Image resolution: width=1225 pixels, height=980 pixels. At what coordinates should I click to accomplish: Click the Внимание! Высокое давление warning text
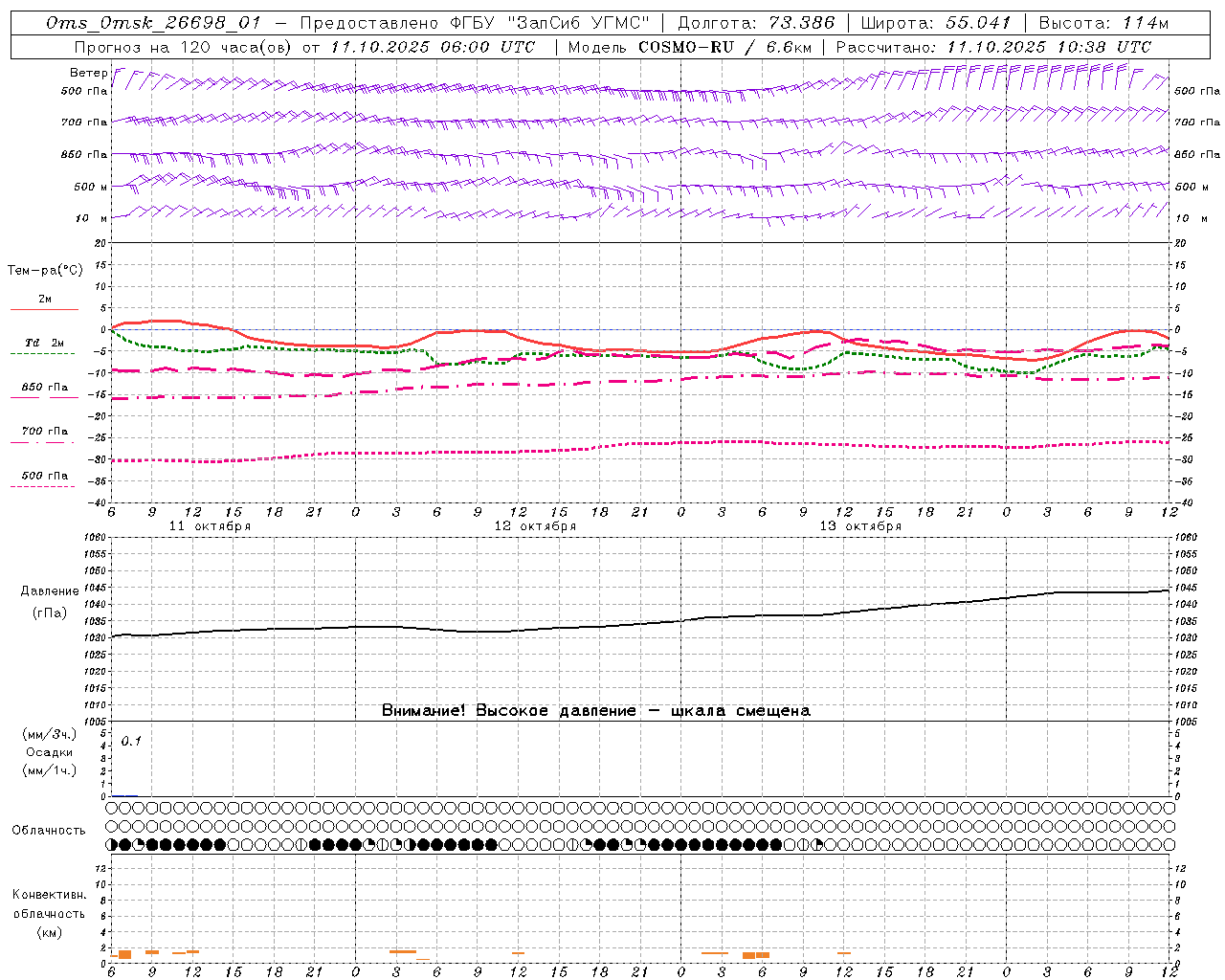click(x=595, y=711)
